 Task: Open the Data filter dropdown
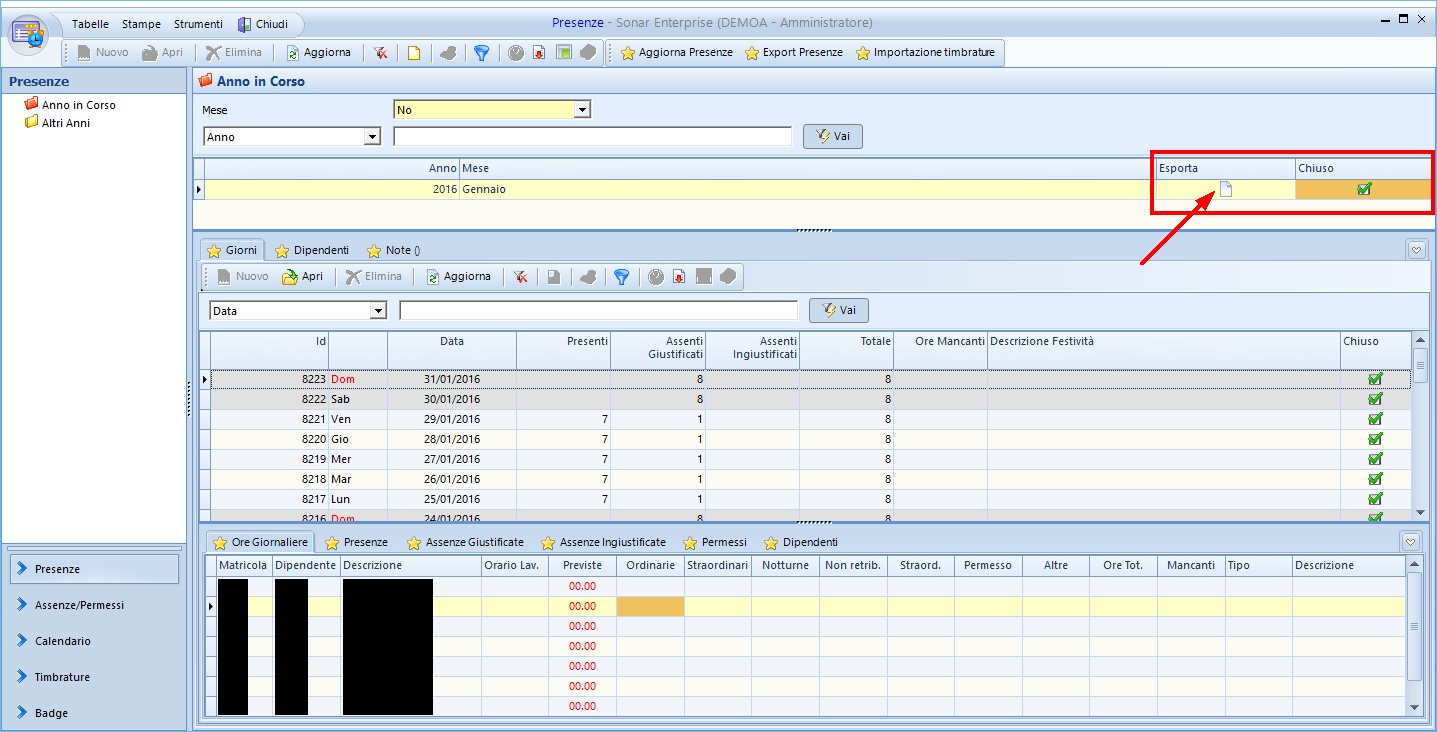pos(378,311)
